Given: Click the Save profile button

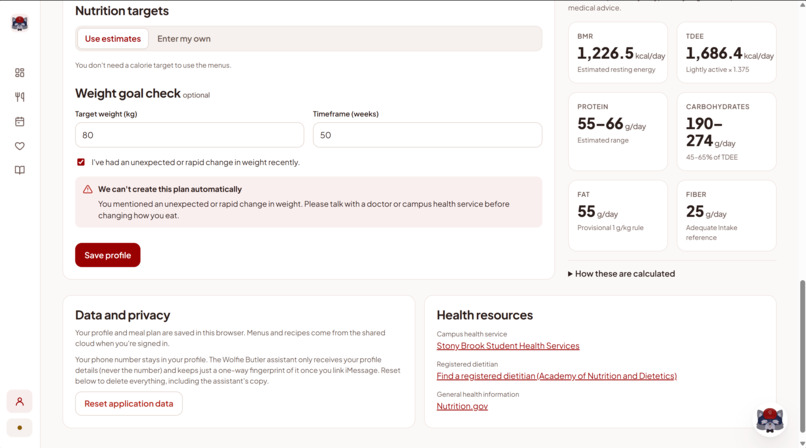Looking at the screenshot, I should (107, 255).
